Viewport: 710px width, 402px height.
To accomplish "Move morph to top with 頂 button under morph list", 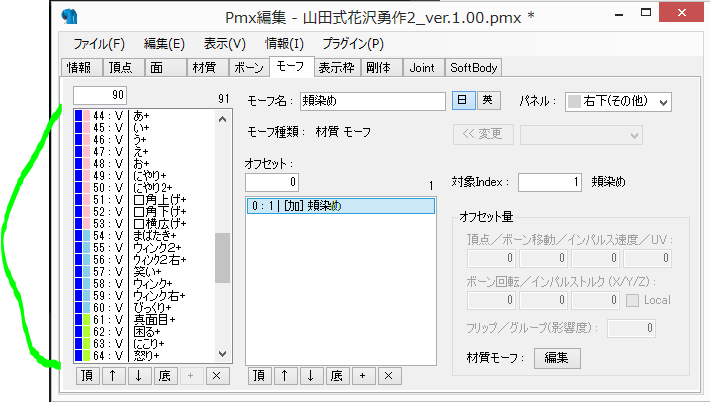I will (87, 376).
